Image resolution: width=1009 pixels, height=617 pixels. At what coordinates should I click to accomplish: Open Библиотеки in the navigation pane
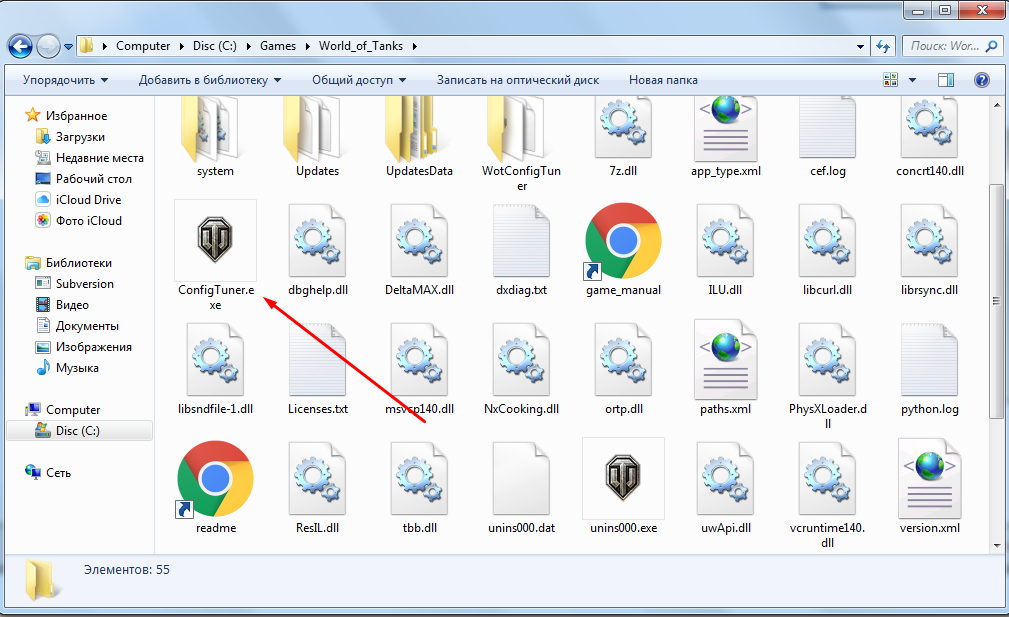point(68,262)
